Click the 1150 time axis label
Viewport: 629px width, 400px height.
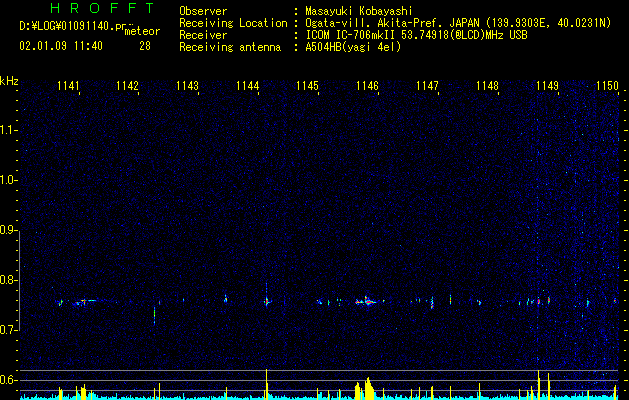(x=607, y=86)
